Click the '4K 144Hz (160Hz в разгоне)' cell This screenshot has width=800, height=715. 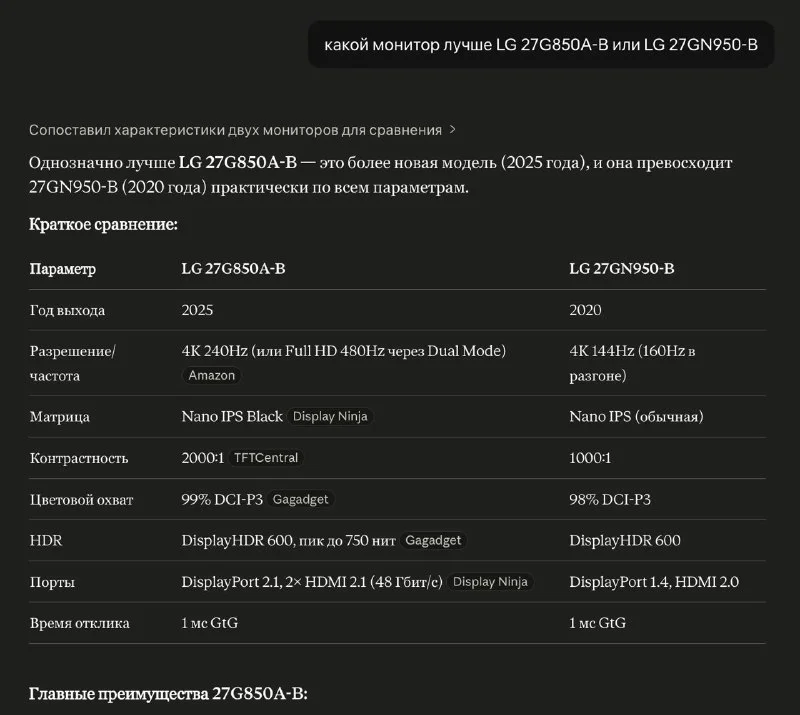point(632,363)
